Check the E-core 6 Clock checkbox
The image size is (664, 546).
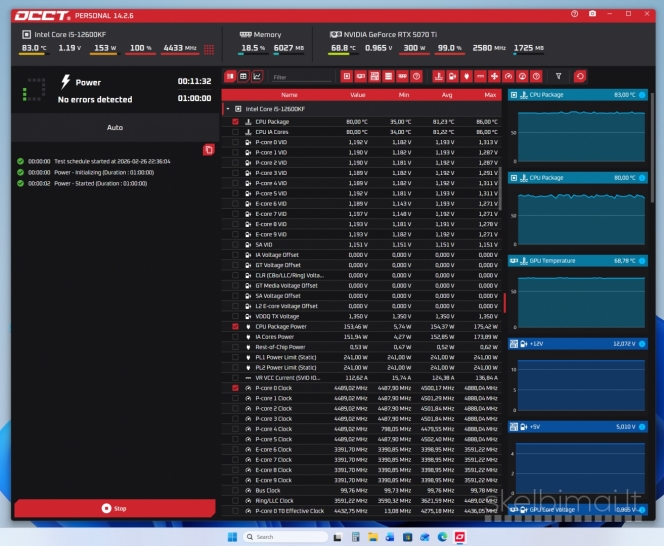pos(235,449)
